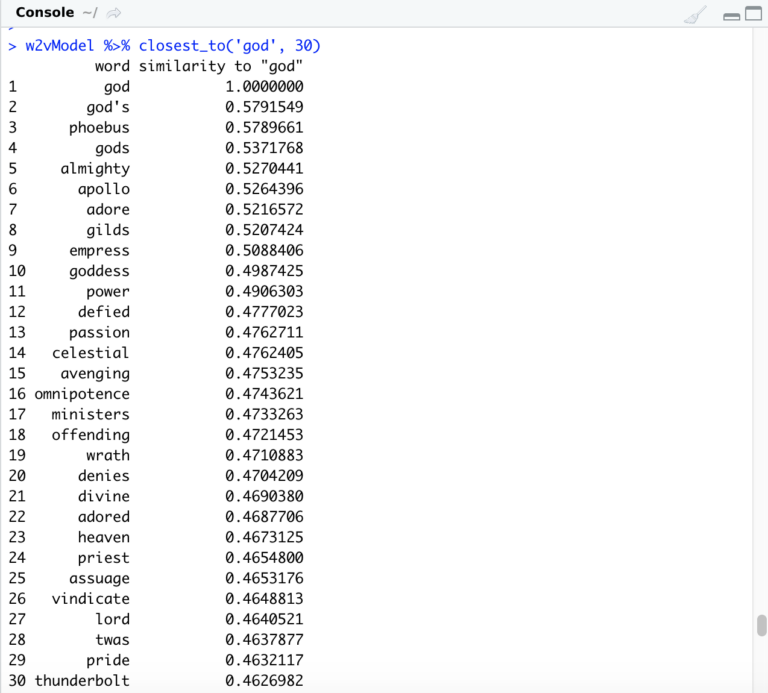768x693 pixels.
Task: Minimize the Console pane
Action: click(731, 15)
